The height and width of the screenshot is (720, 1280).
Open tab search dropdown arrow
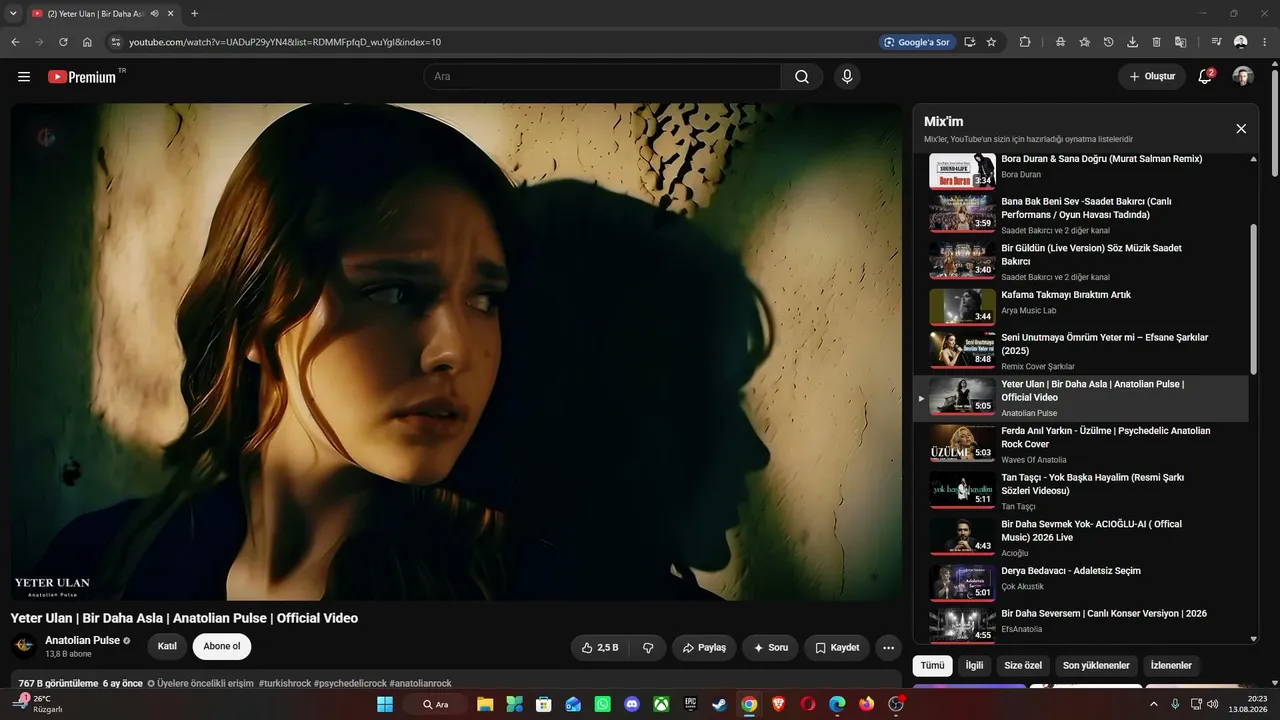(x=13, y=13)
